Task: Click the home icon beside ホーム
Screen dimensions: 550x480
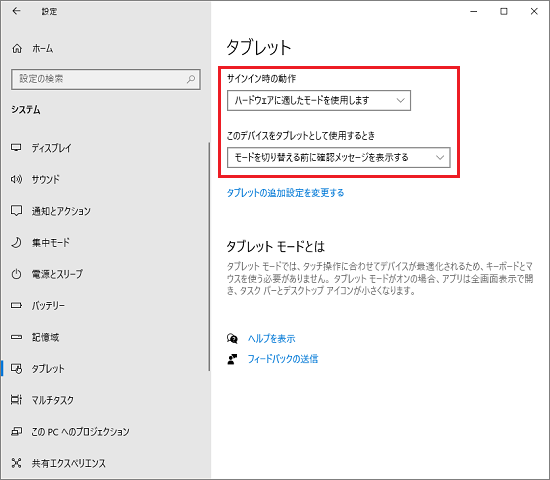Action: (x=17, y=48)
